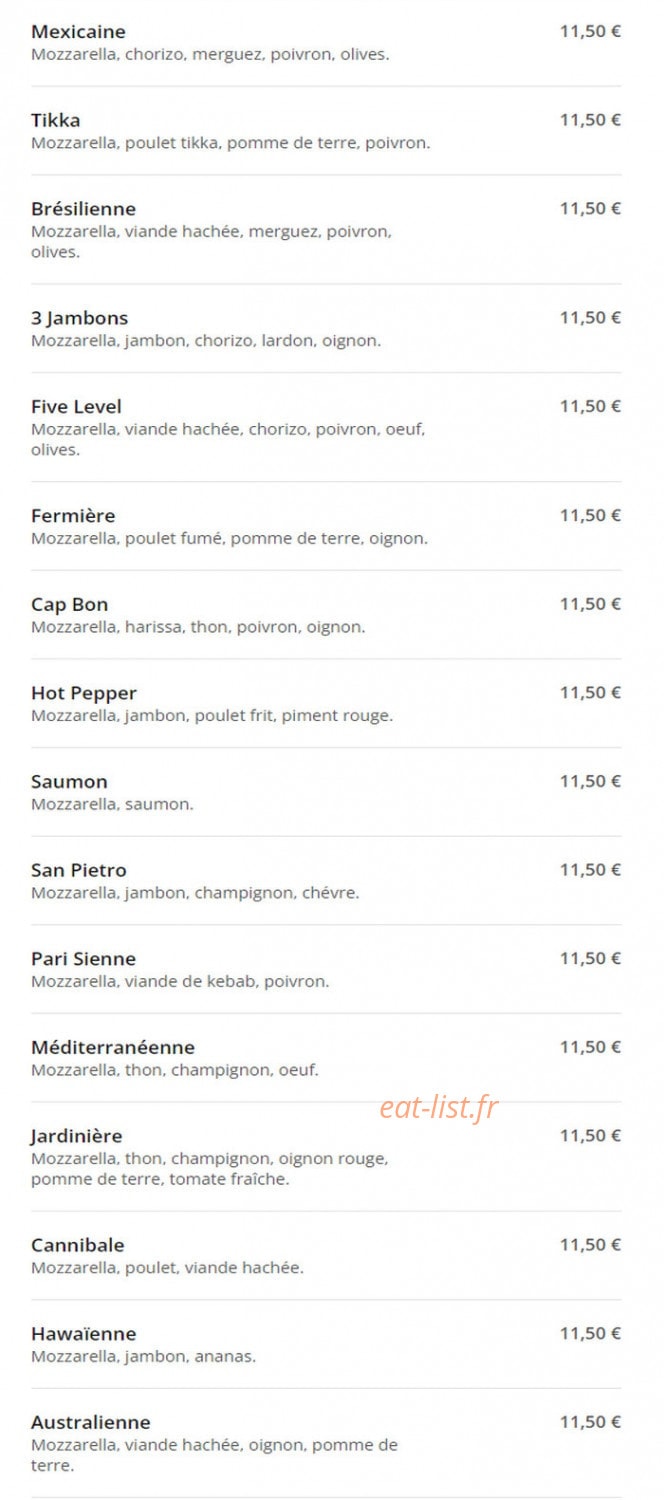Image resolution: width=664 pixels, height=1500 pixels.
Task: Click the Mexicaine ingredients description
Action: 210,55
